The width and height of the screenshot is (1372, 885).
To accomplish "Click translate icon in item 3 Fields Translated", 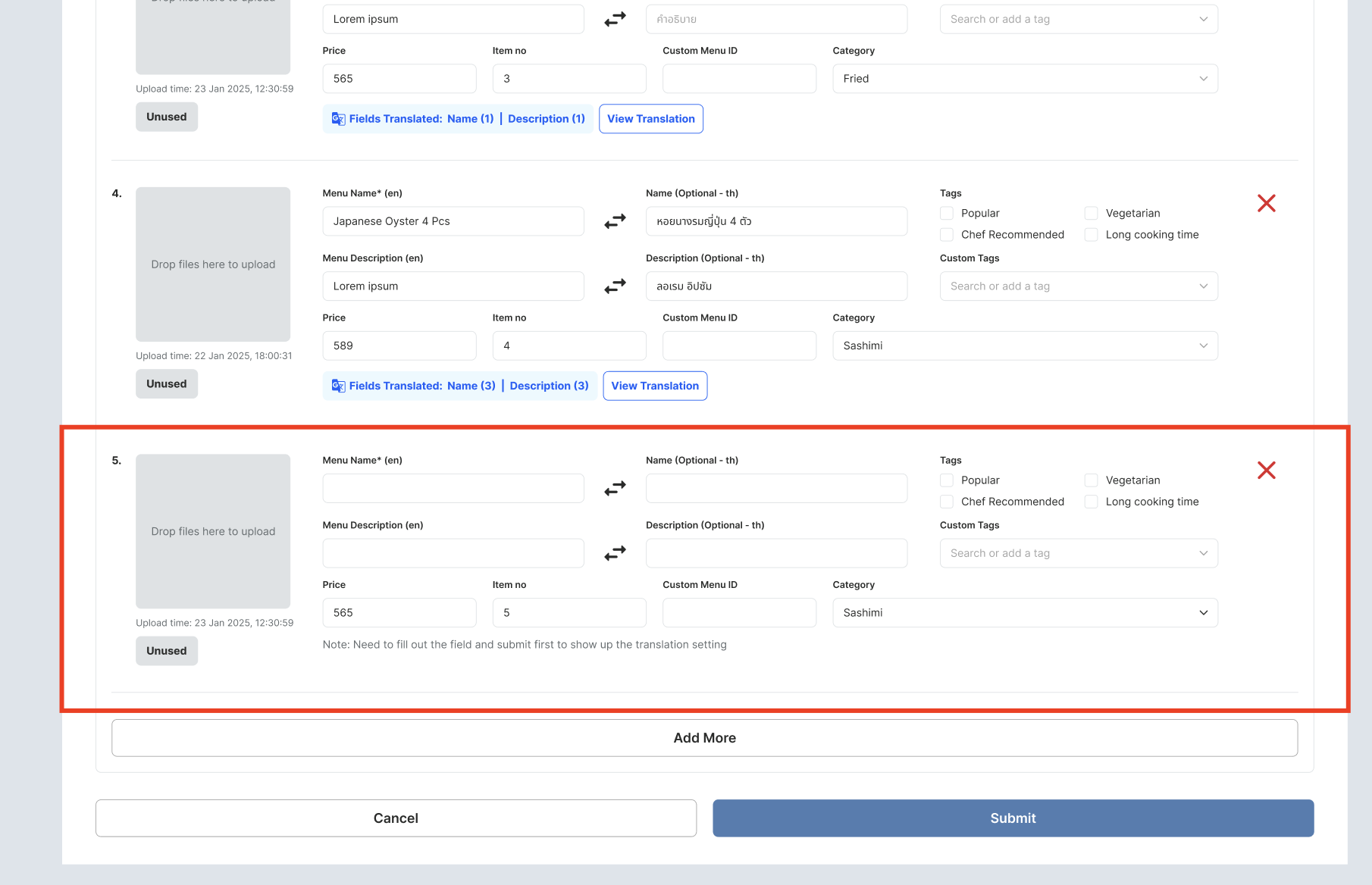I will tap(338, 119).
